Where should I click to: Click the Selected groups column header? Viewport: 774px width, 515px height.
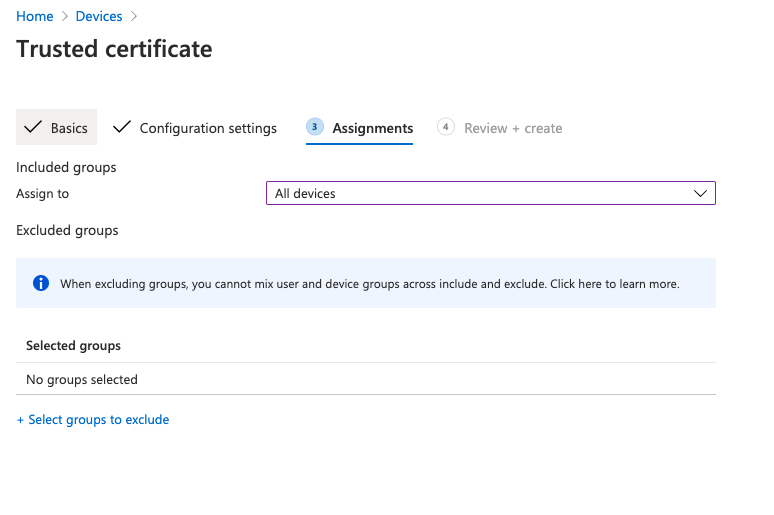(x=73, y=346)
